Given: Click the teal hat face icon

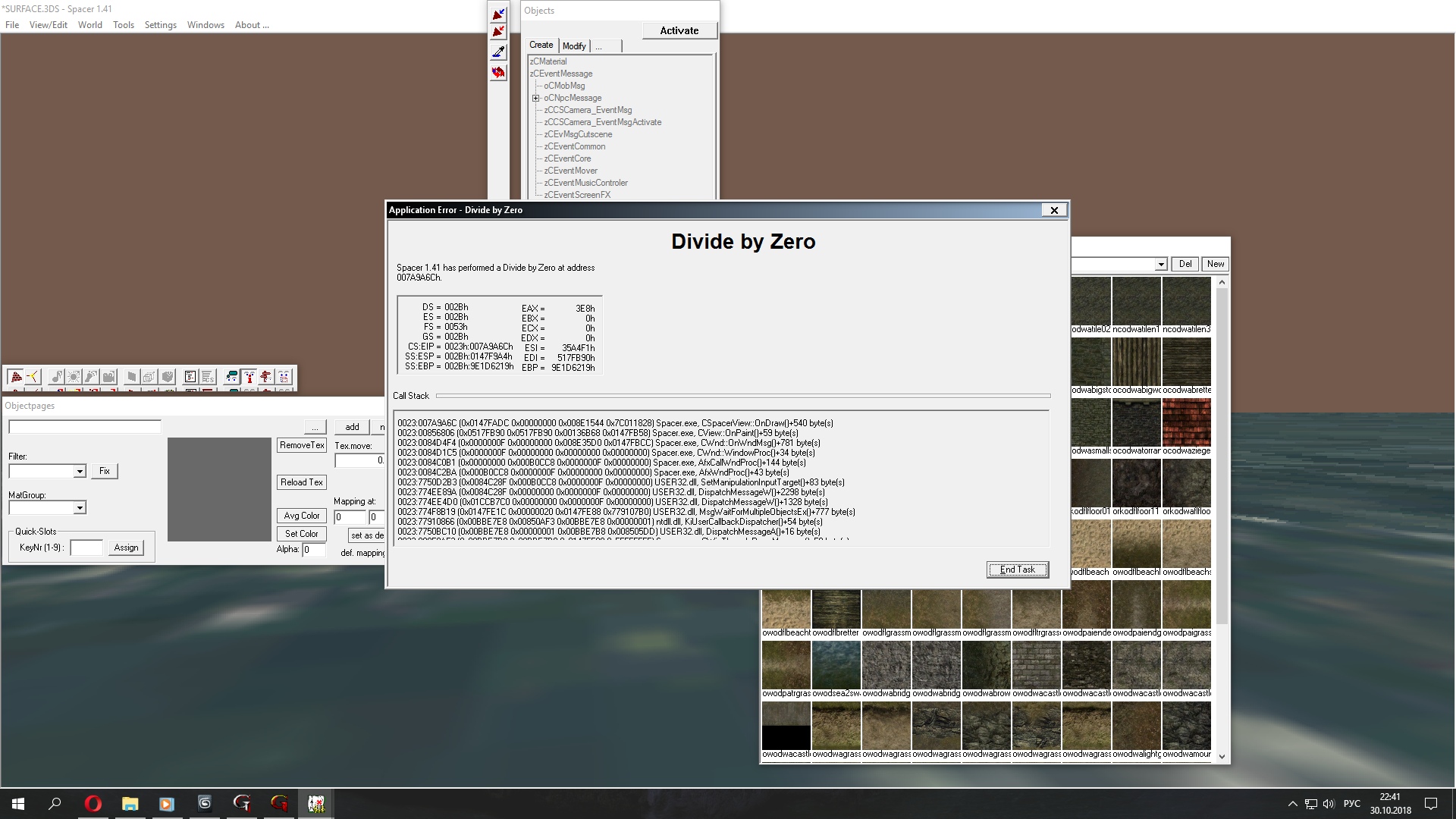Looking at the screenshot, I should click(232, 376).
